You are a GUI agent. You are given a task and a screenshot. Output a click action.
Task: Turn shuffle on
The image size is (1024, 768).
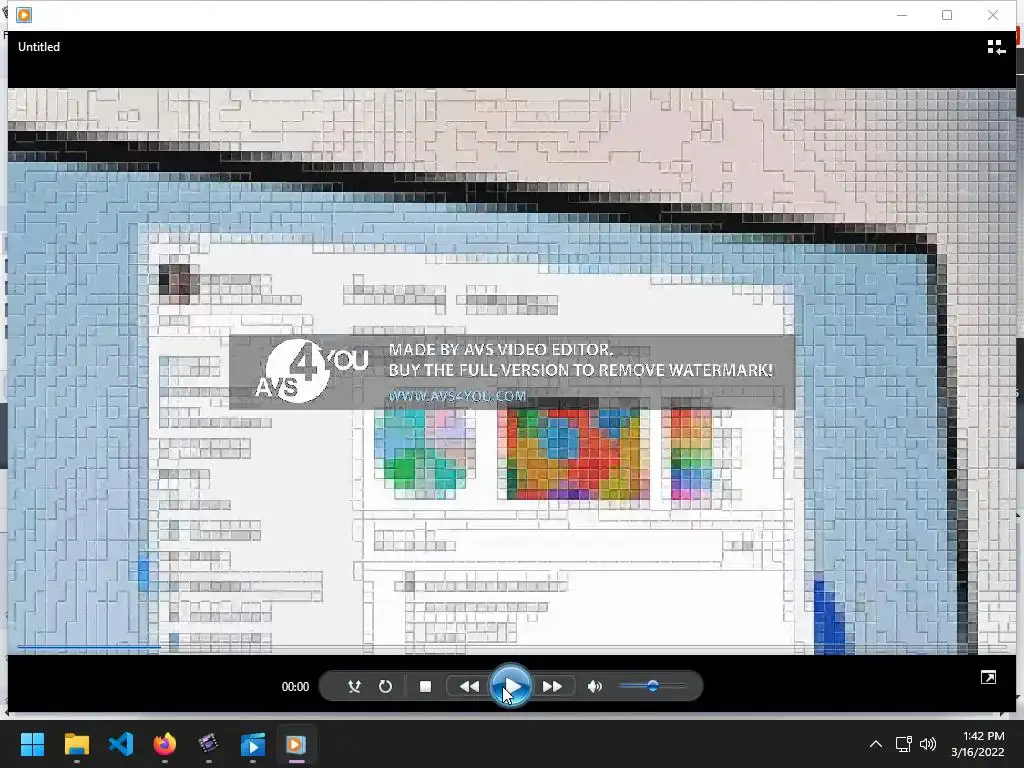354,686
